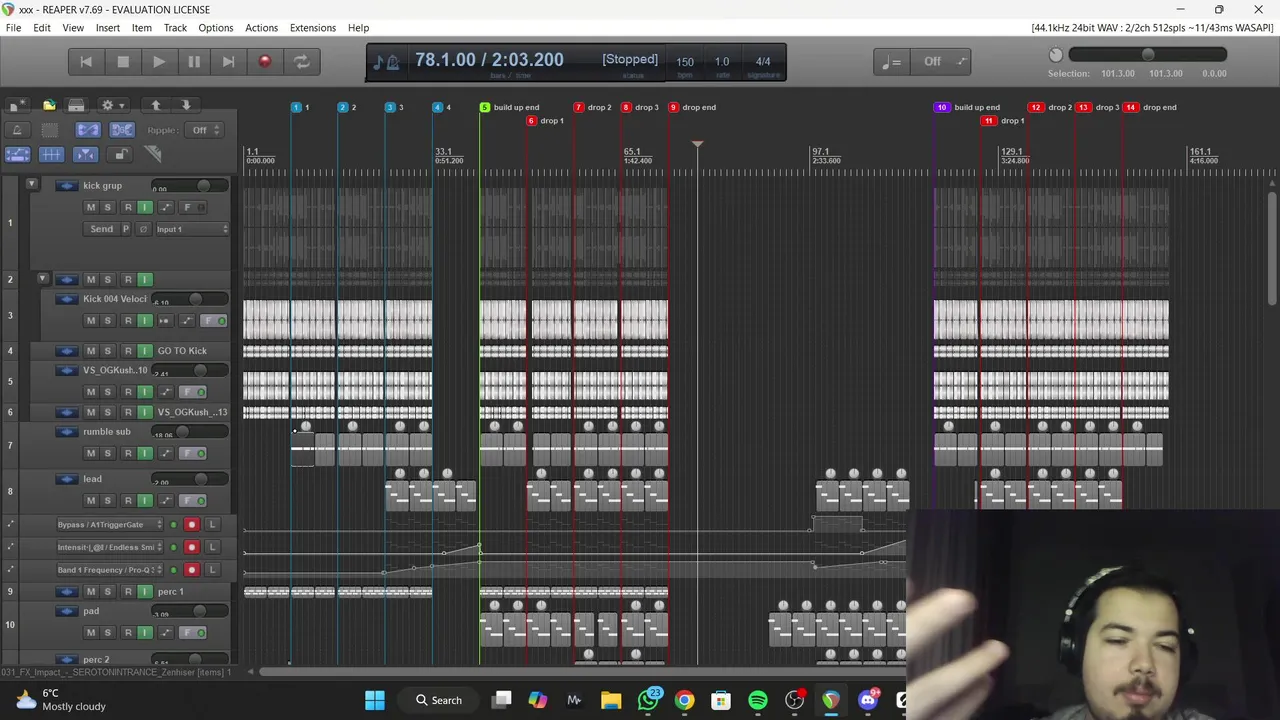Create a new project with toolbar icon

[17, 105]
